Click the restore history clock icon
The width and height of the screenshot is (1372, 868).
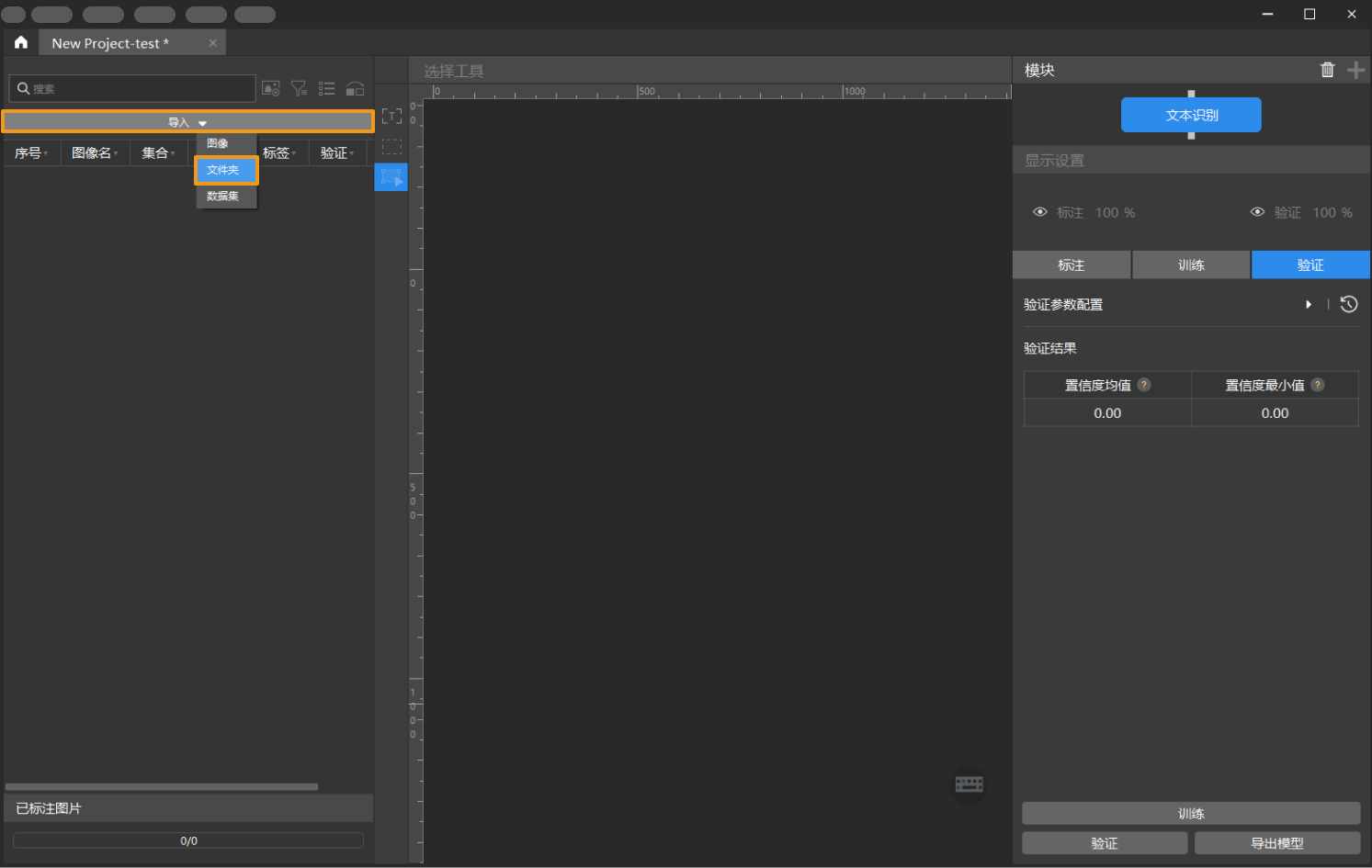tap(1349, 304)
